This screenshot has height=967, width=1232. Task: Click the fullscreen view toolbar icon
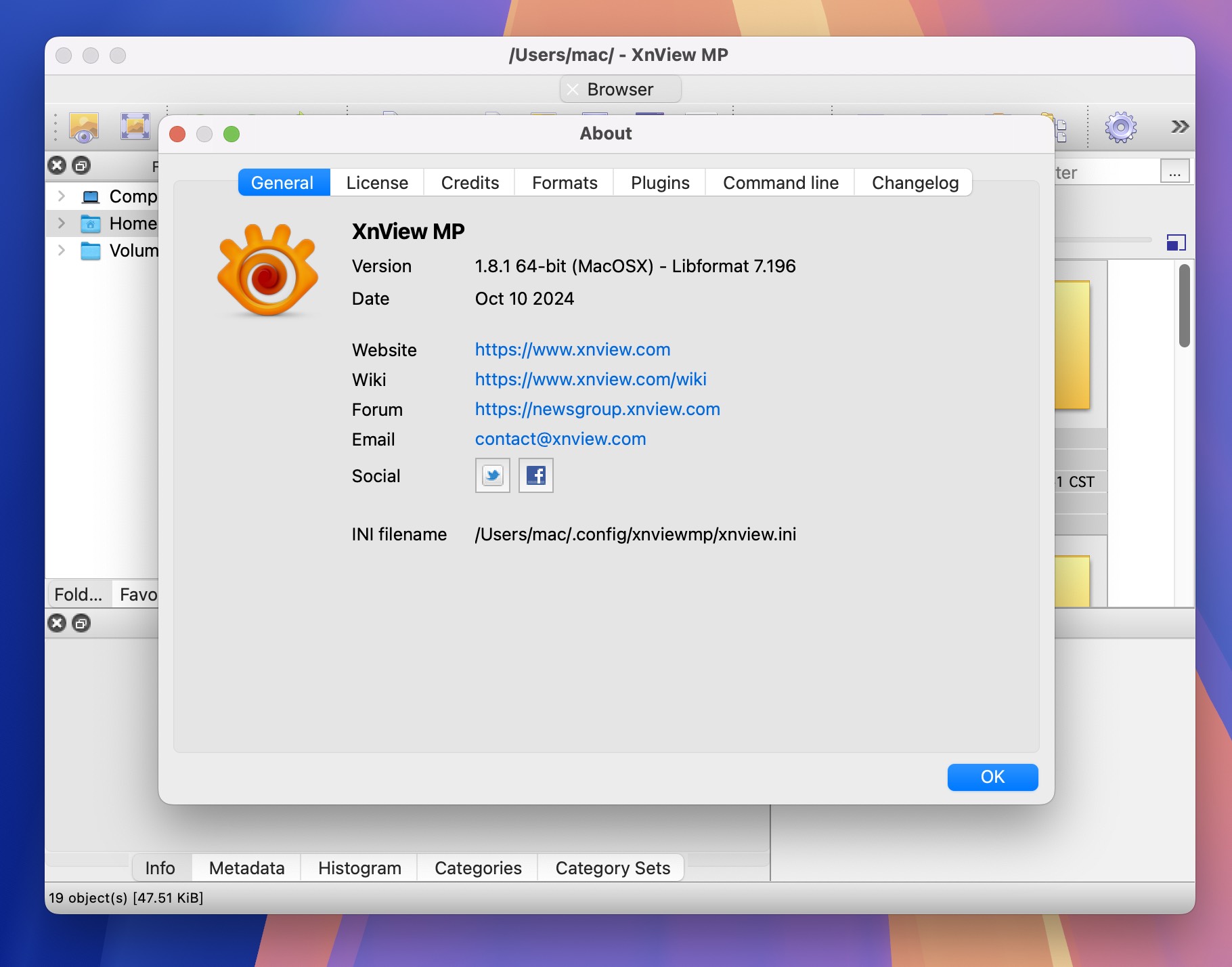(135, 127)
